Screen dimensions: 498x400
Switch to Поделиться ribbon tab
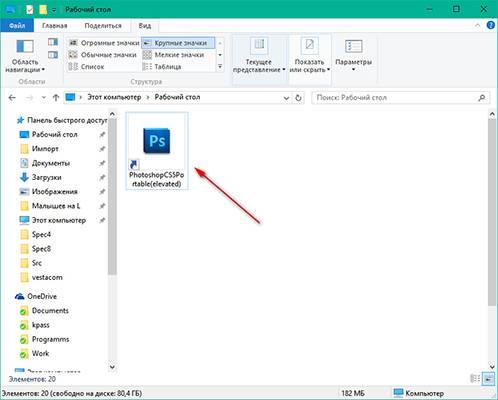(x=103, y=26)
